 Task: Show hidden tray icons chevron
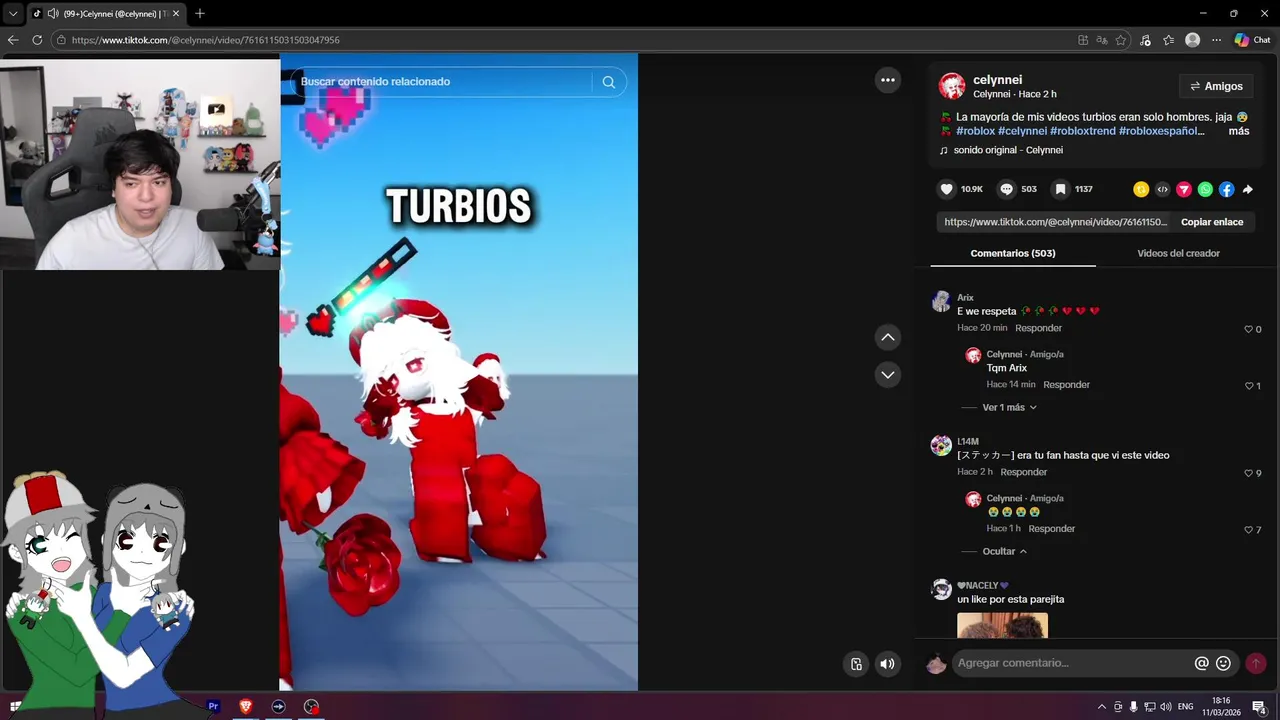[x=1102, y=707]
